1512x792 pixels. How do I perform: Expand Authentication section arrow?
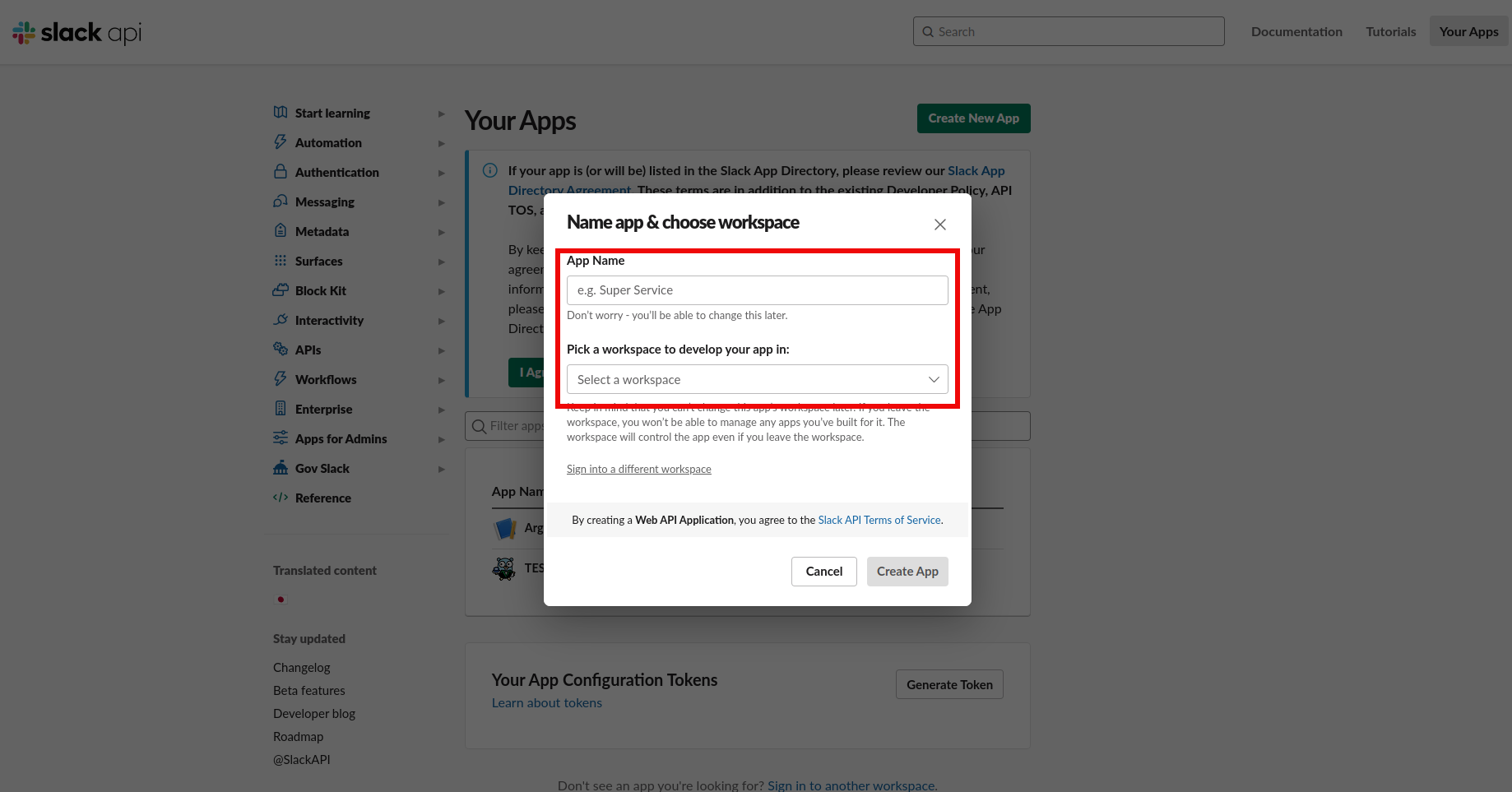click(x=442, y=173)
